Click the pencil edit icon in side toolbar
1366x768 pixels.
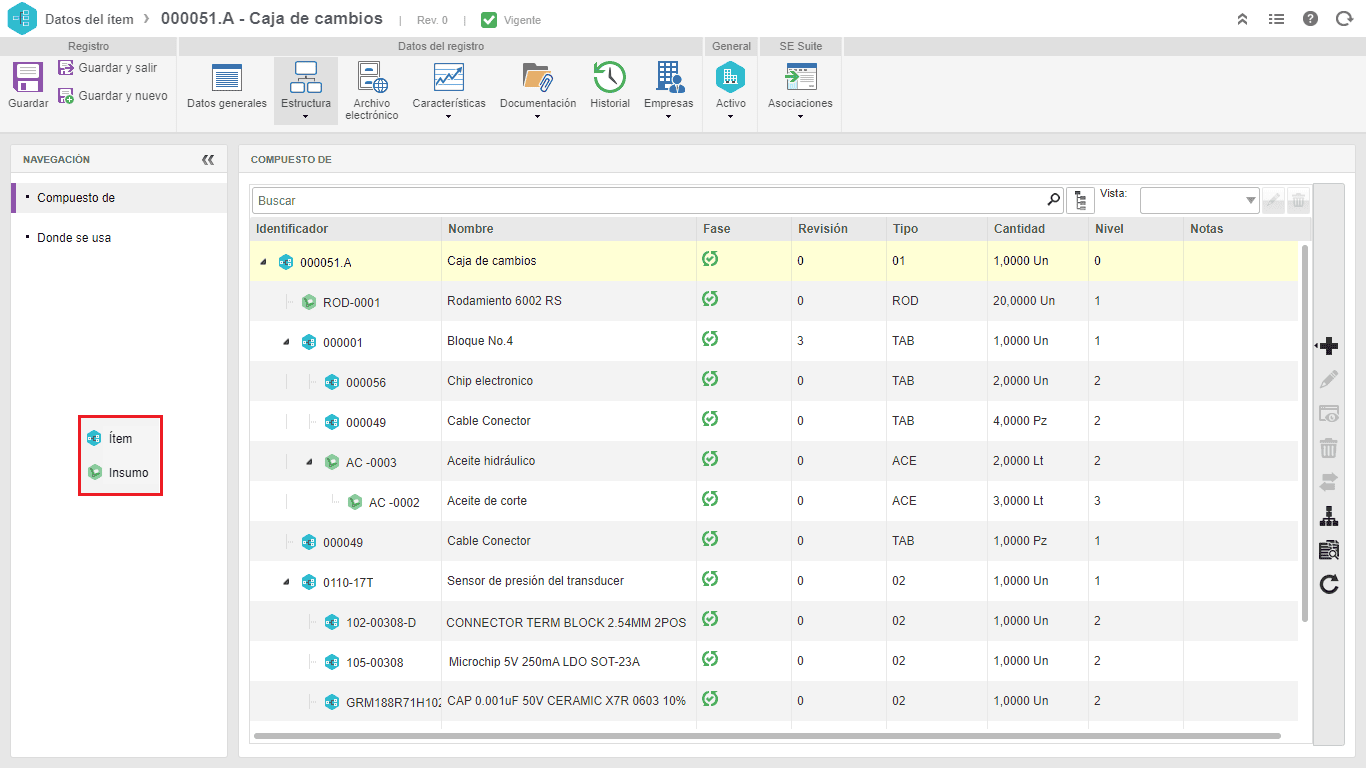pyautogui.click(x=1329, y=380)
